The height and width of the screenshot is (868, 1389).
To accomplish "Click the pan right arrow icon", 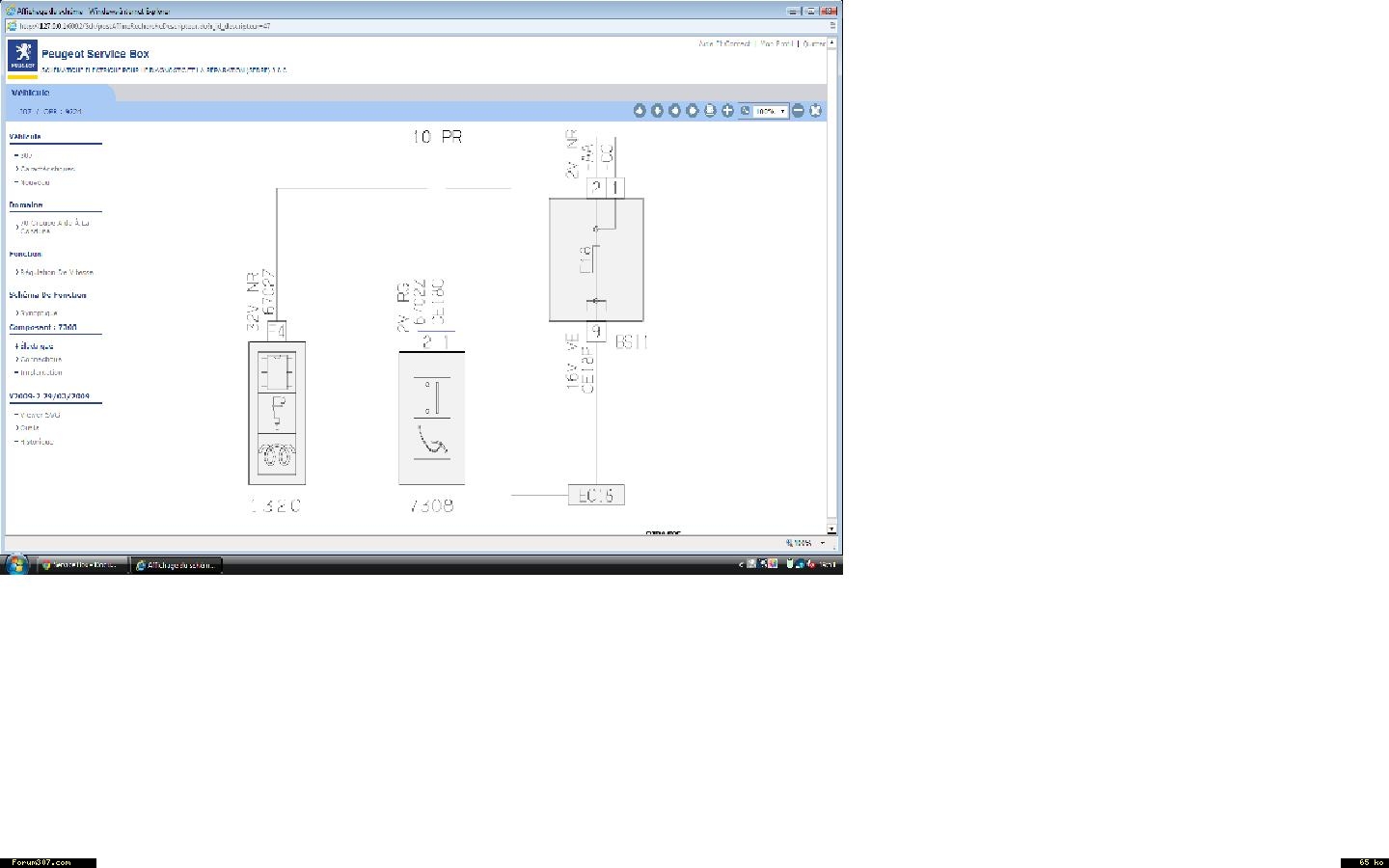I will (693, 111).
